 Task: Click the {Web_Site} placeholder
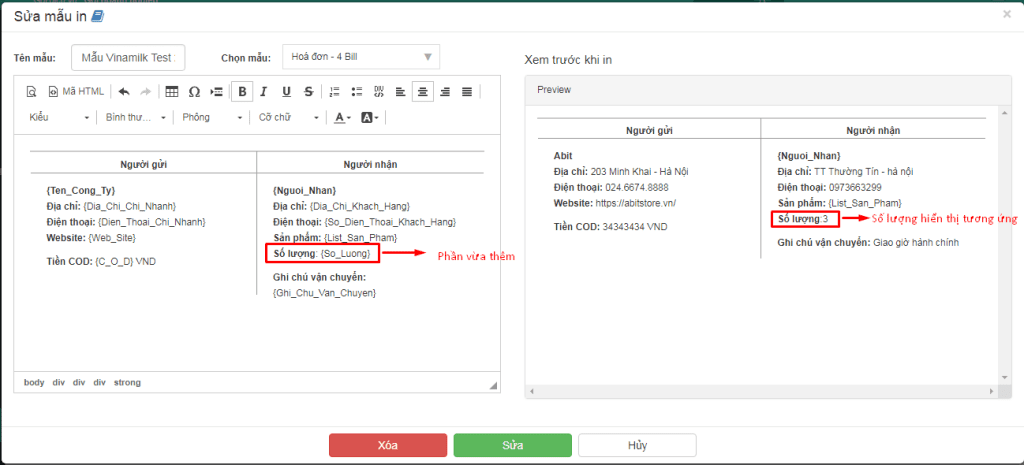click(110, 238)
